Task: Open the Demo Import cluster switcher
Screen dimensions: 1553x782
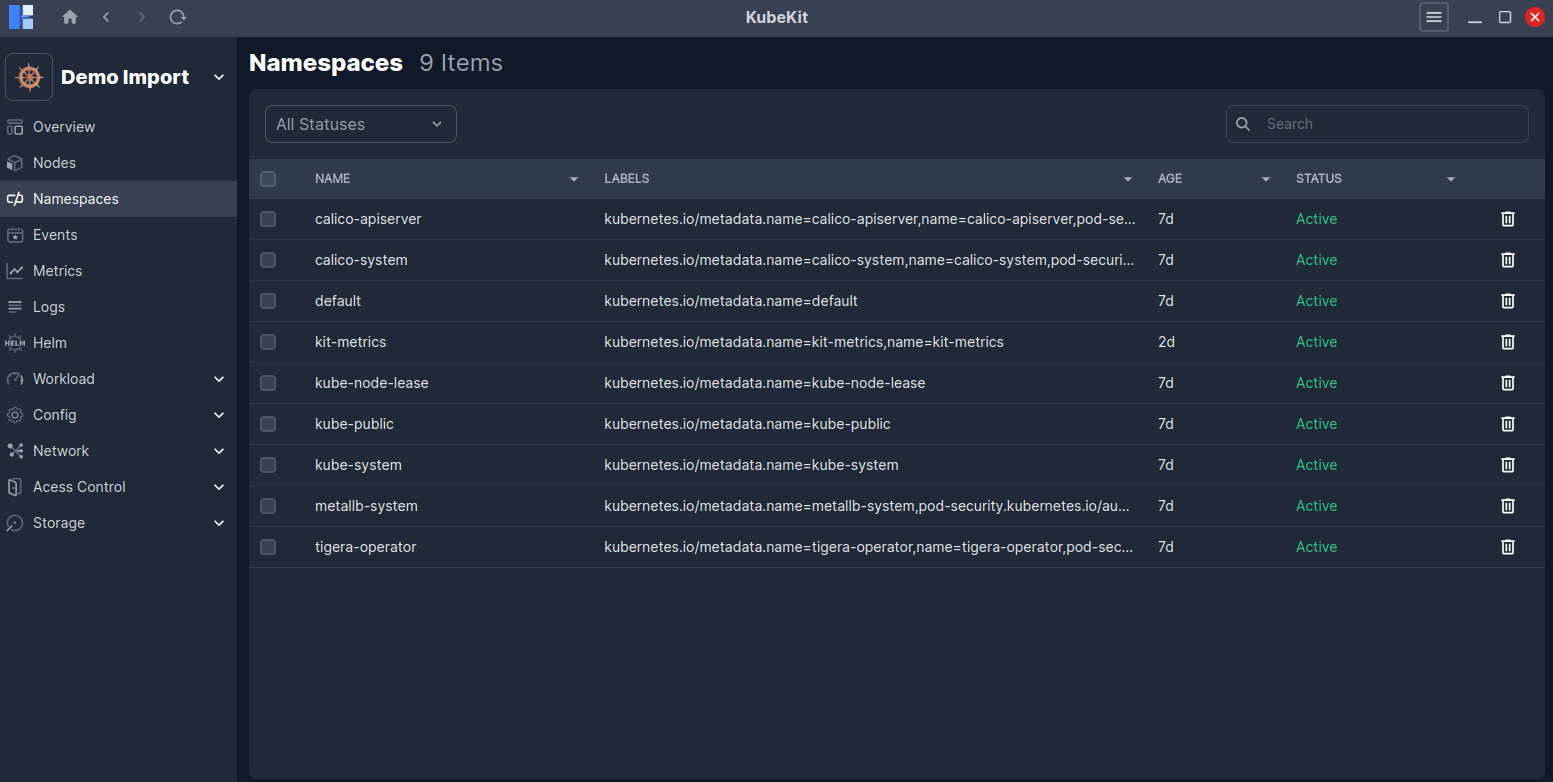Action: pos(124,76)
